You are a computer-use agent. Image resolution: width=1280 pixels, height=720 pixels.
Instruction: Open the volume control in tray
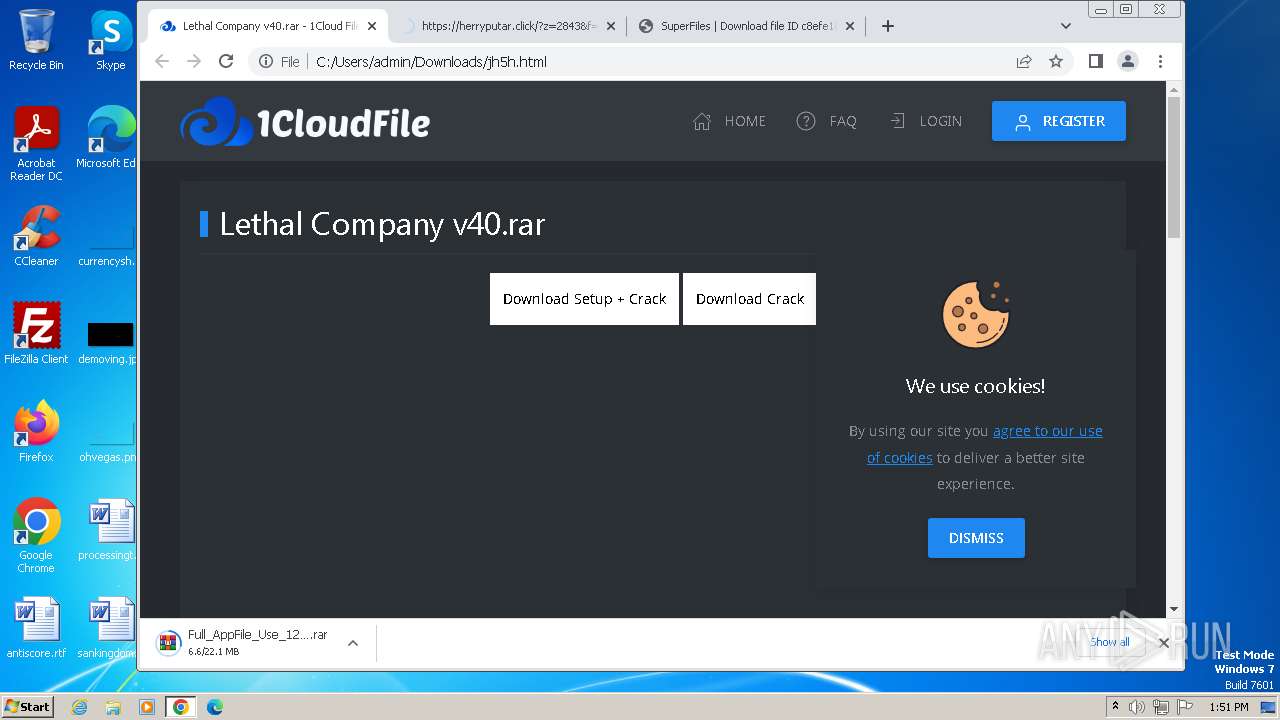(x=1137, y=707)
